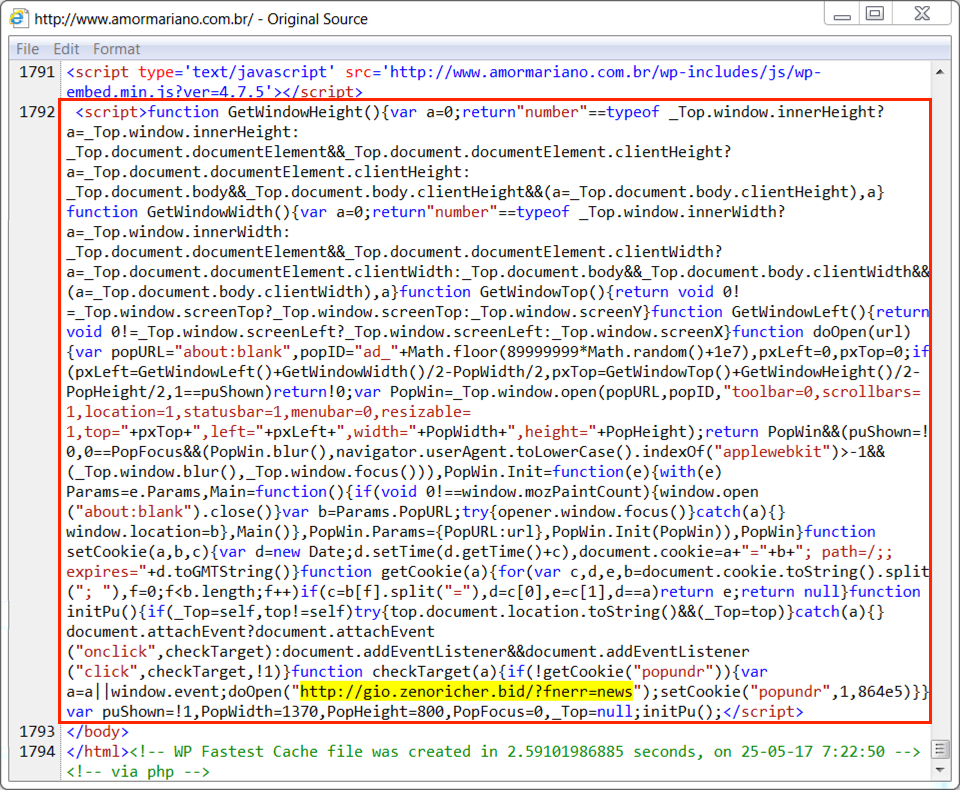960x790 pixels.
Task: Click the wp-embed.min.js script src URL
Action: (444, 82)
